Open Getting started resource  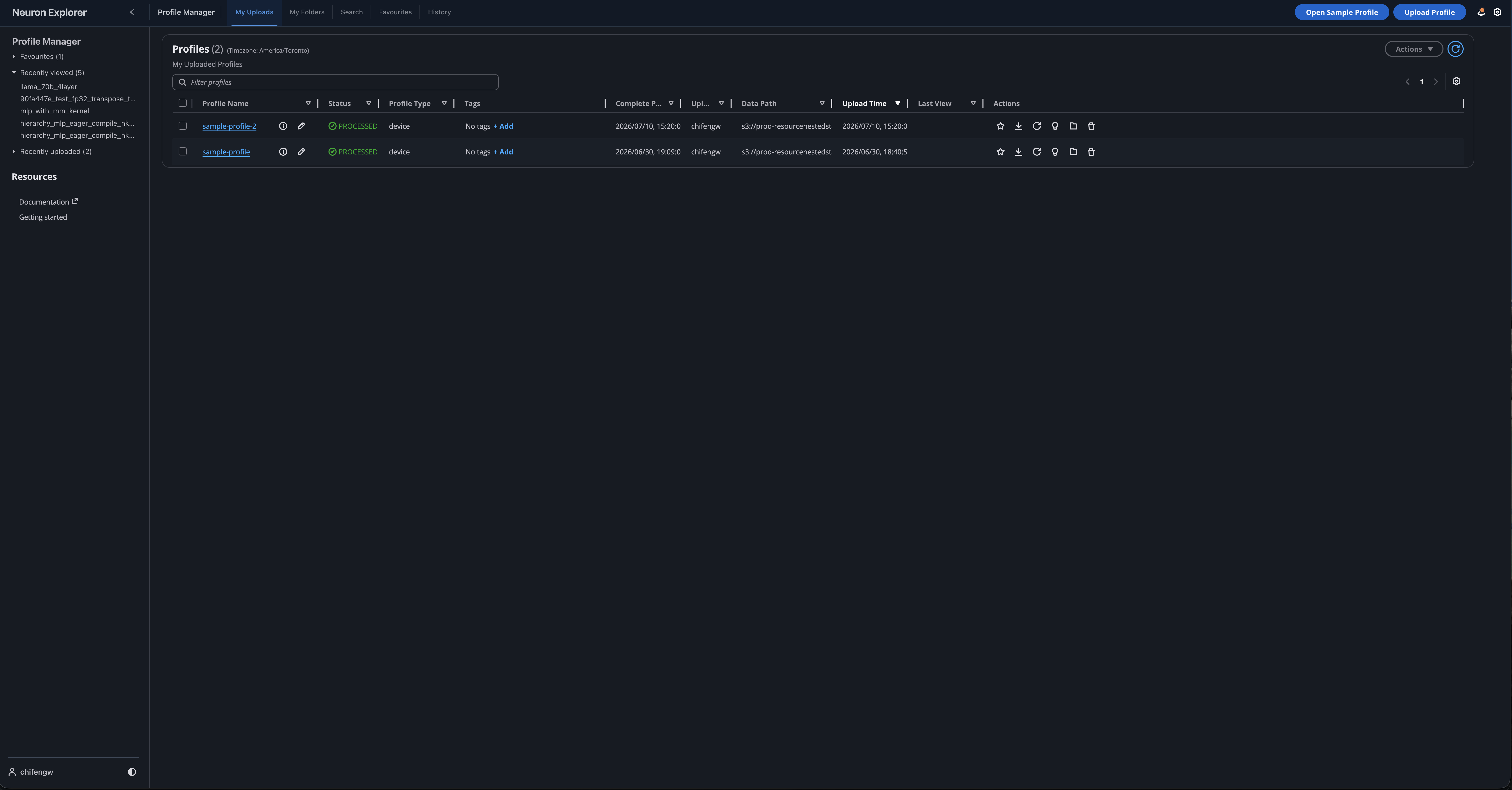(x=43, y=217)
